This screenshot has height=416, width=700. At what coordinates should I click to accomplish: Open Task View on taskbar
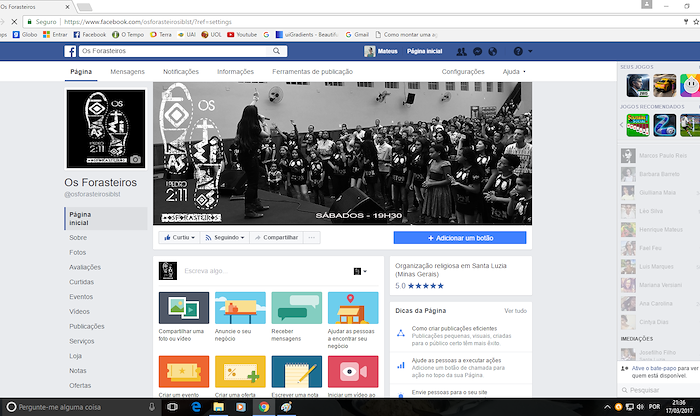pos(172,407)
